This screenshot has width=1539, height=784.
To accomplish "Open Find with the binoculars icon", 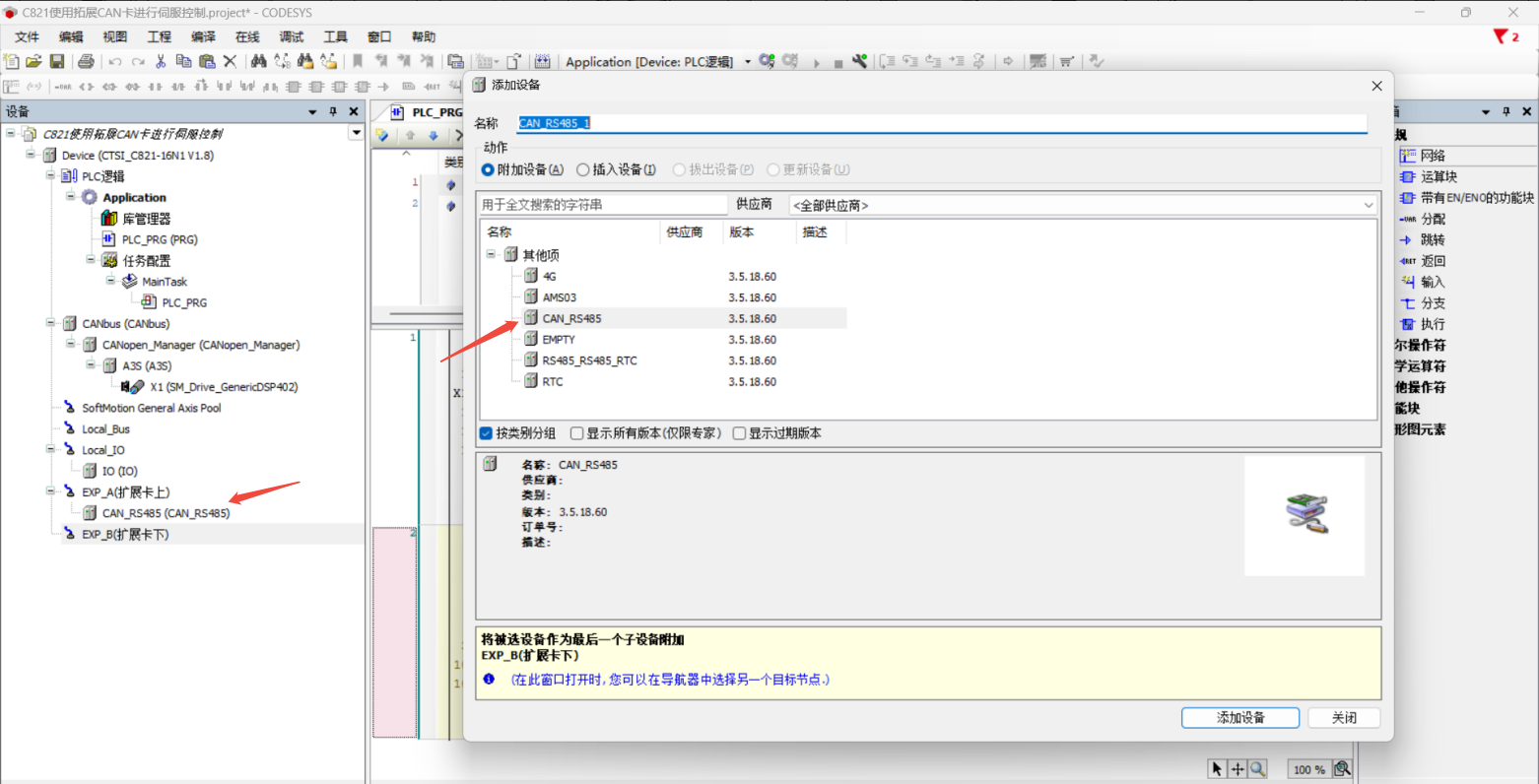I will click(258, 61).
